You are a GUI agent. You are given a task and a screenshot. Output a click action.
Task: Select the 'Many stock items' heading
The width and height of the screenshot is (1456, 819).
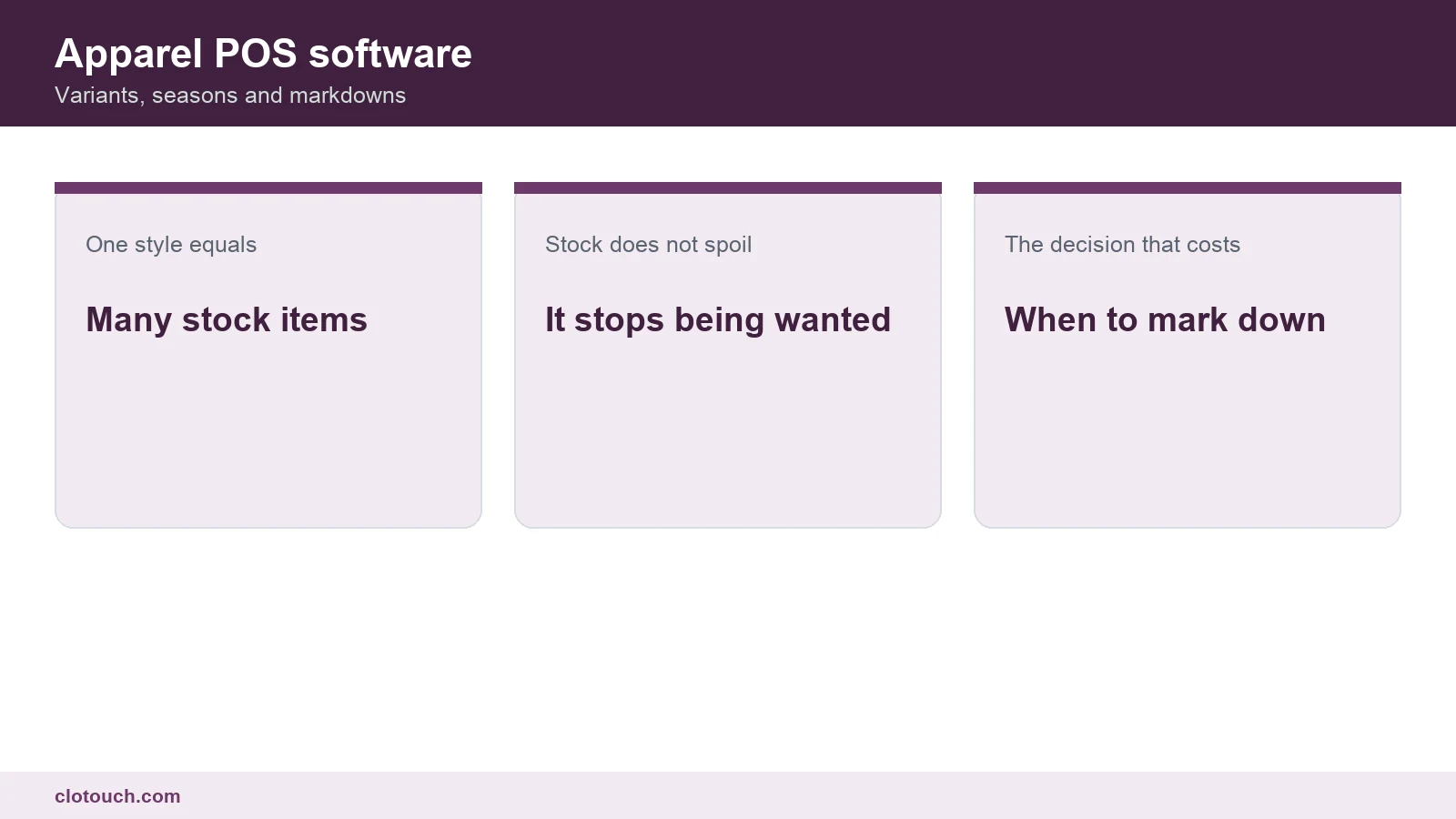coord(227,320)
